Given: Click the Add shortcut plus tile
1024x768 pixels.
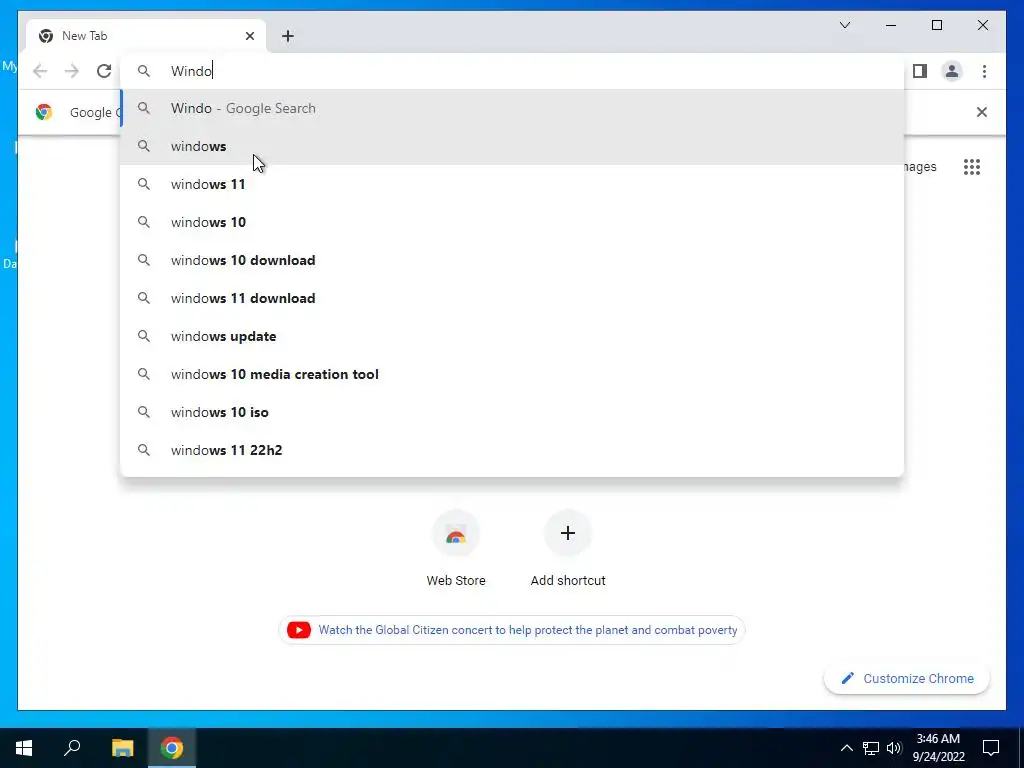Looking at the screenshot, I should 568,549.
